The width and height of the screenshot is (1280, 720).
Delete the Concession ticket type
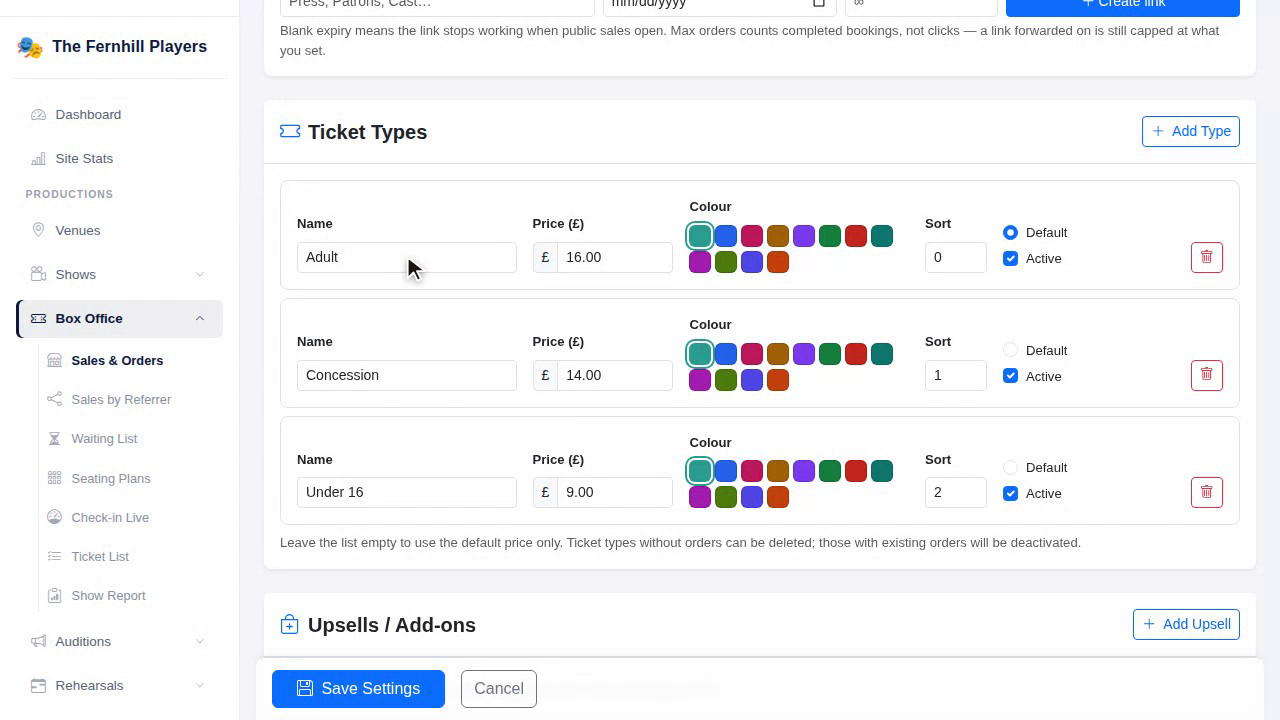click(1207, 375)
